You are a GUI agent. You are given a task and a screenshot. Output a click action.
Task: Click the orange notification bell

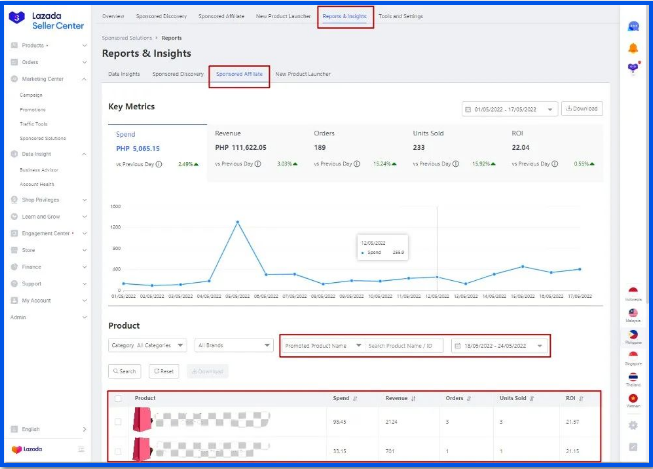click(634, 47)
